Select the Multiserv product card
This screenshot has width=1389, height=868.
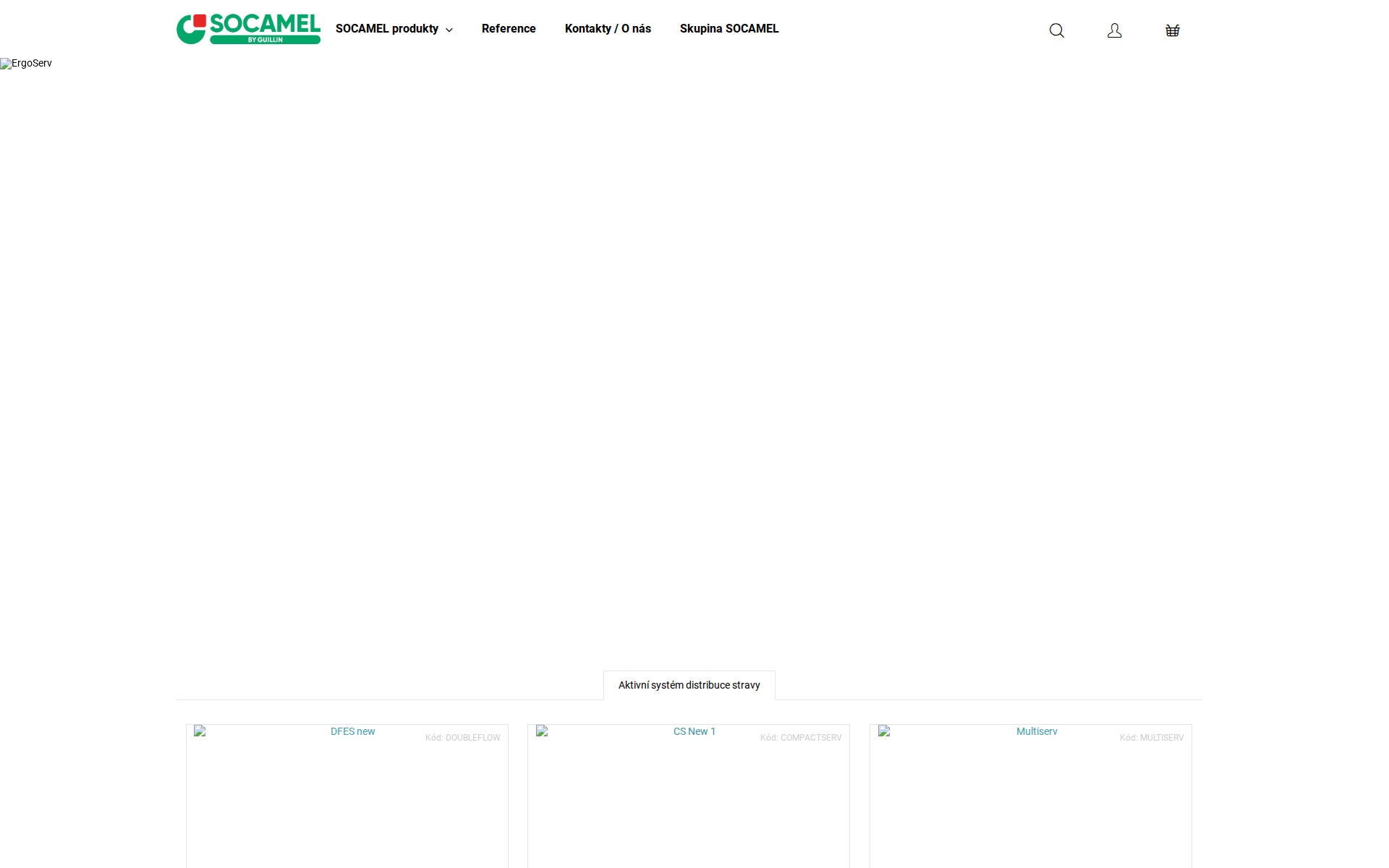point(1031,796)
